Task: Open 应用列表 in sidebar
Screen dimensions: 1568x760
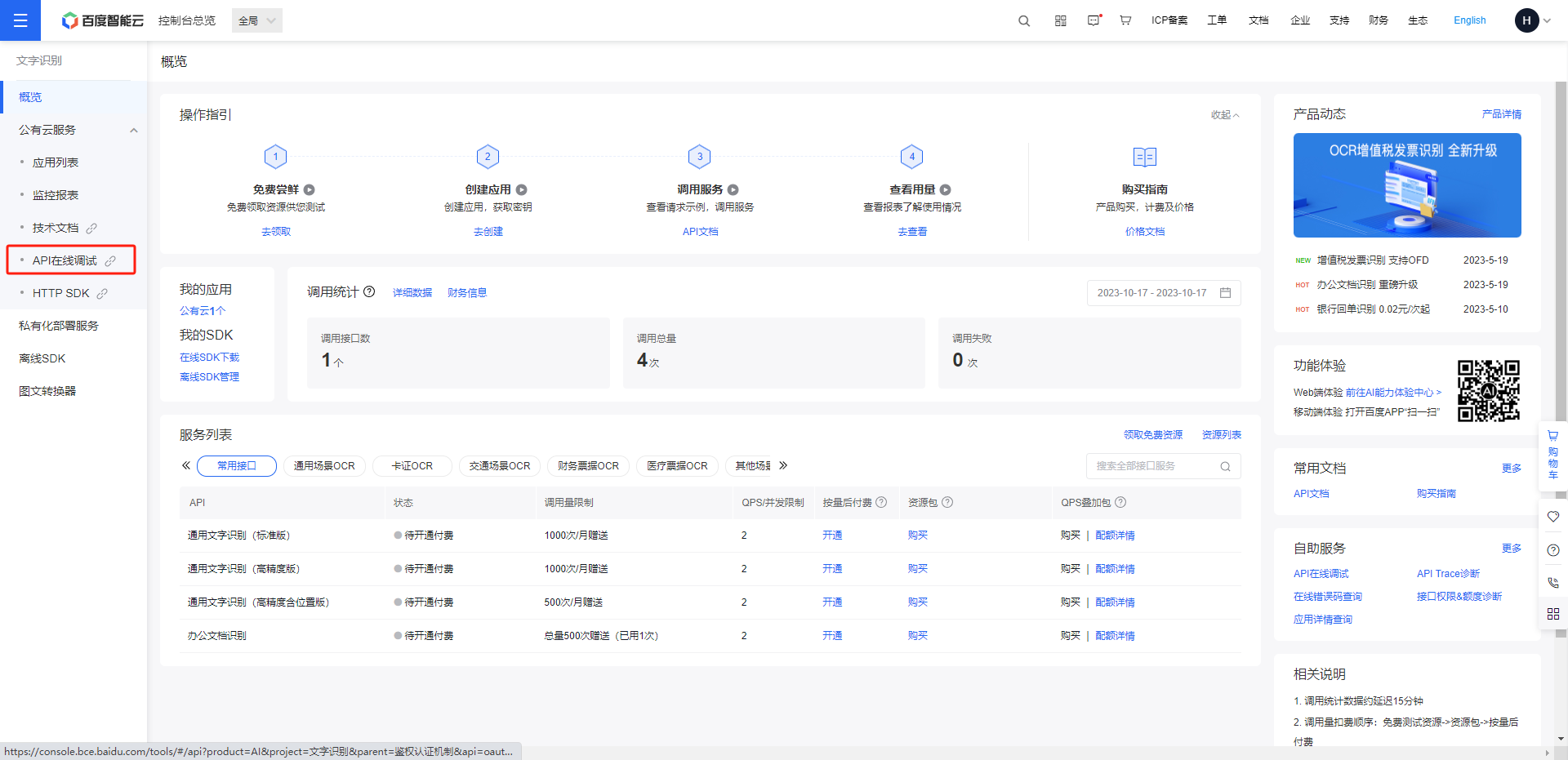Action: [x=56, y=162]
